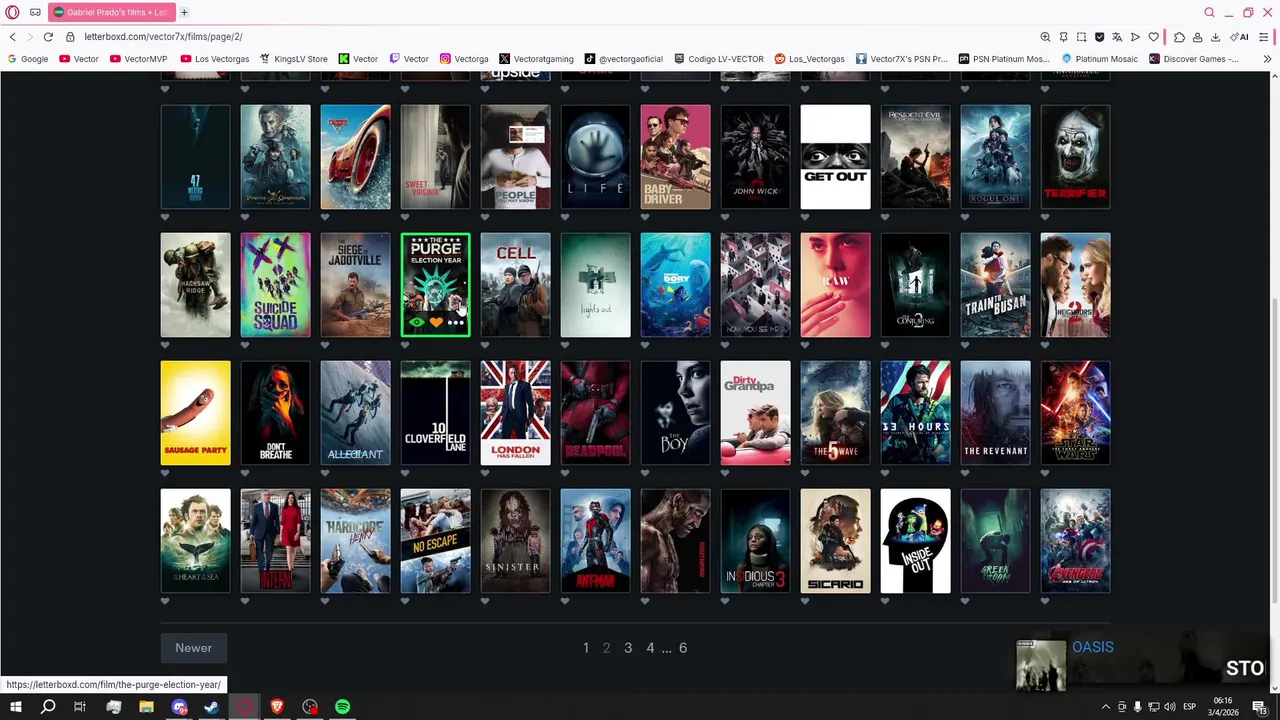Open the Opera main menu icon
1280x720 pixels.
coord(12,12)
